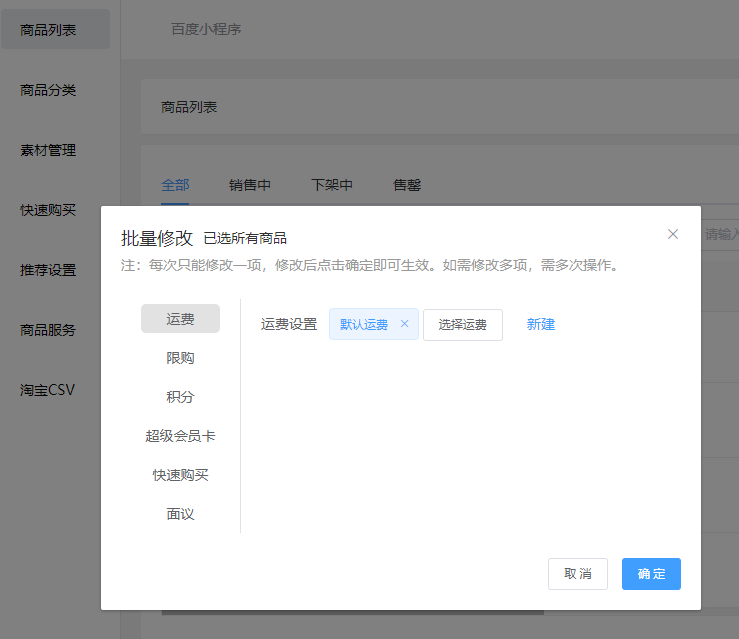Click the 百度小程序 tab
Viewport: 739px width, 639px height.
pos(206,29)
